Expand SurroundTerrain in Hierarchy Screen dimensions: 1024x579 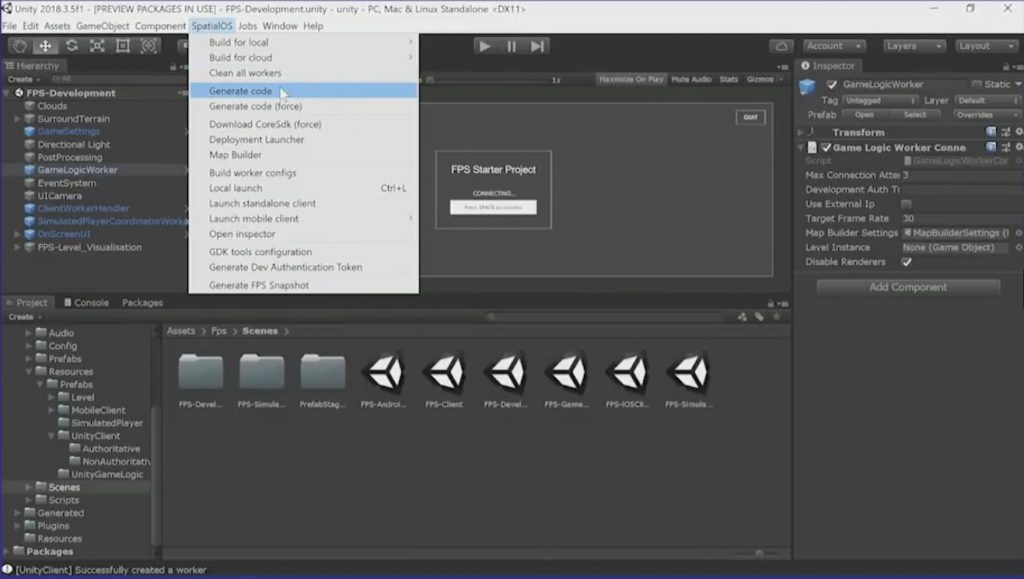[x=18, y=119]
